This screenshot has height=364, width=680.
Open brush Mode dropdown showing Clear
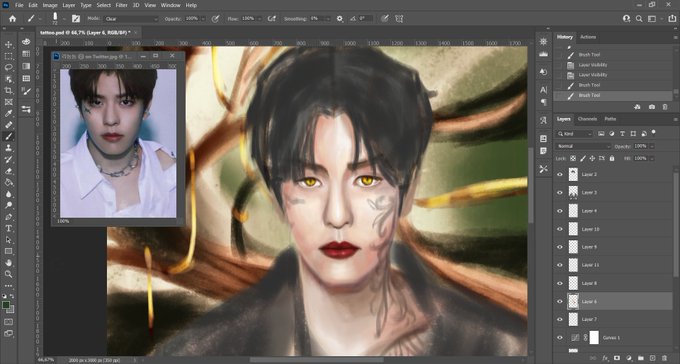coord(131,19)
